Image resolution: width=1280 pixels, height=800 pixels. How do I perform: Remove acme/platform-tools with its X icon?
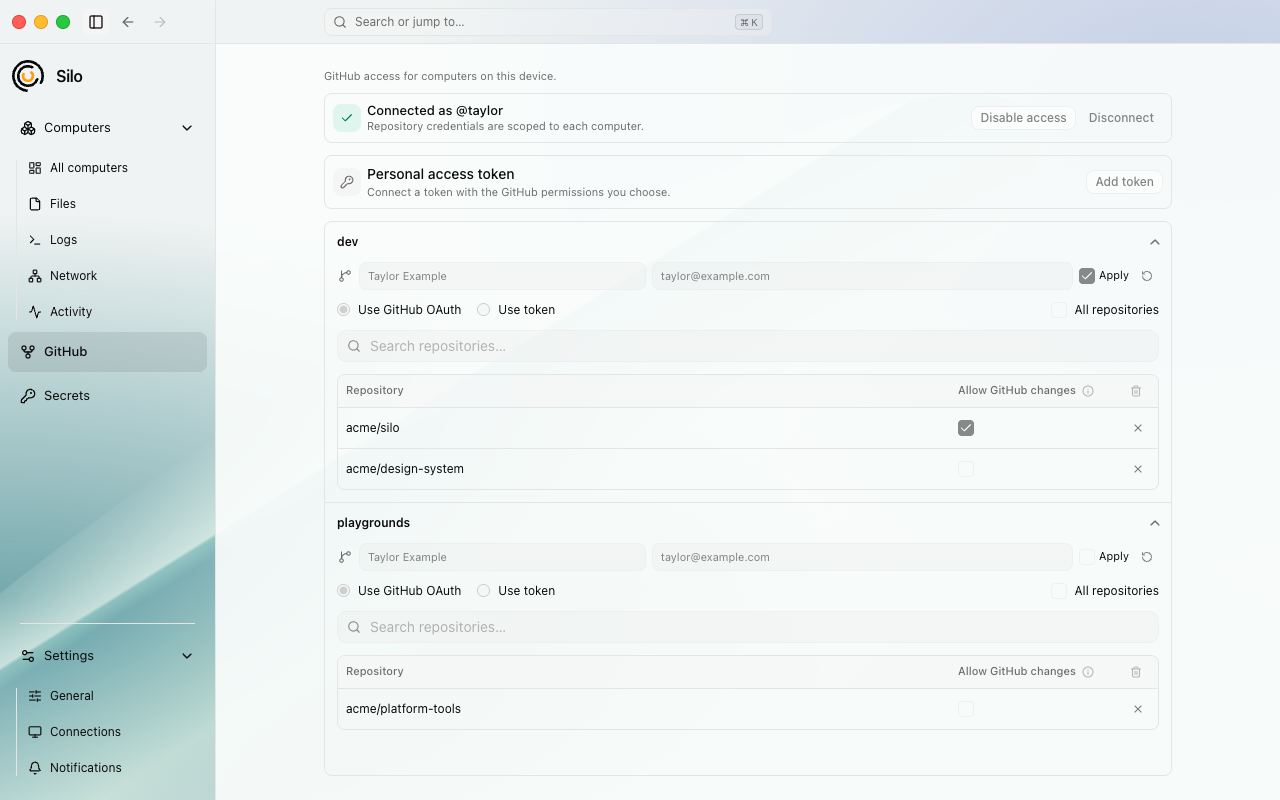point(1138,709)
